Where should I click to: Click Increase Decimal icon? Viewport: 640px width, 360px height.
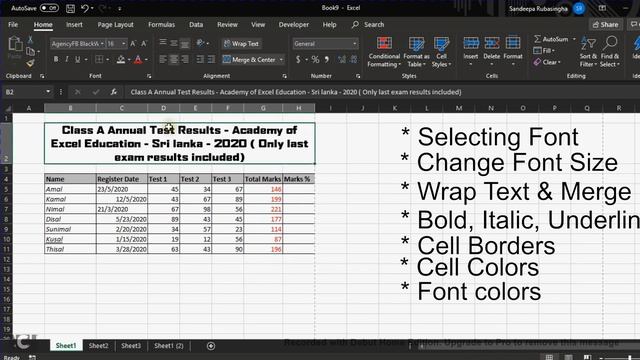pos(342,60)
